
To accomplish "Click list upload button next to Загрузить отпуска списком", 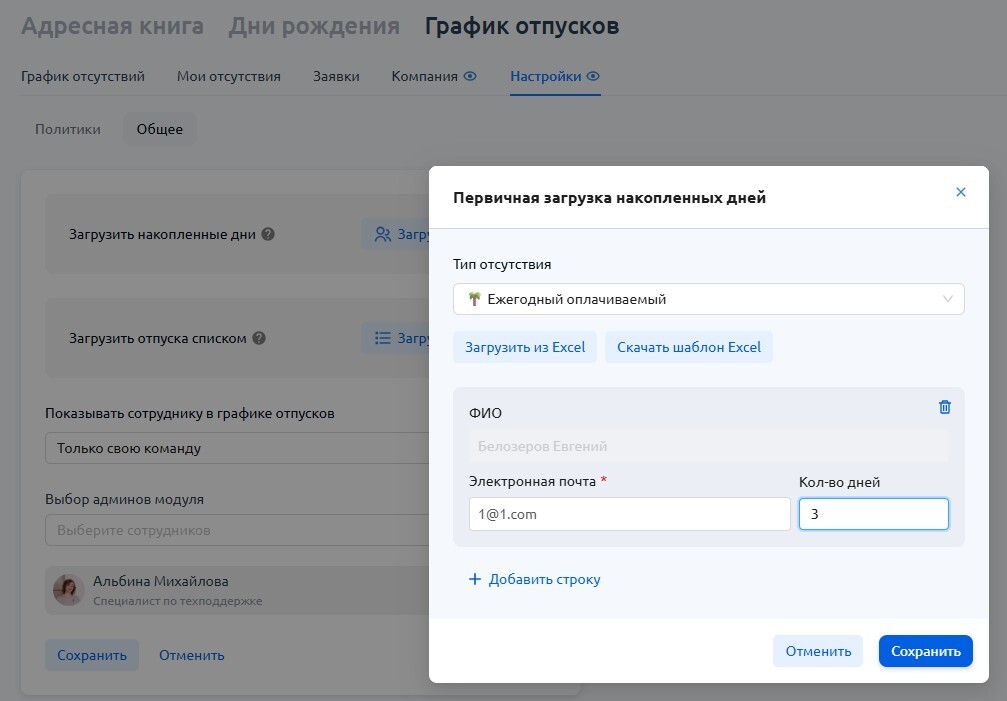I will (396, 338).
